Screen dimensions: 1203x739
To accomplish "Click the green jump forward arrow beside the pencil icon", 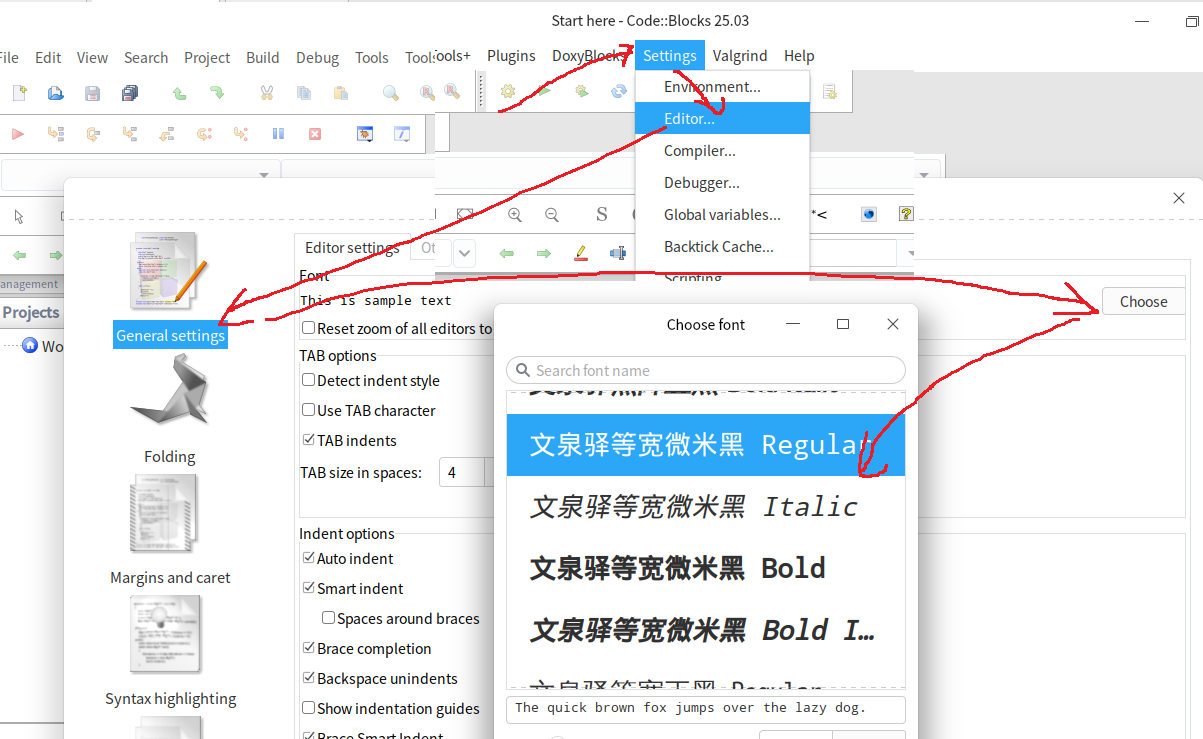I will [x=543, y=253].
